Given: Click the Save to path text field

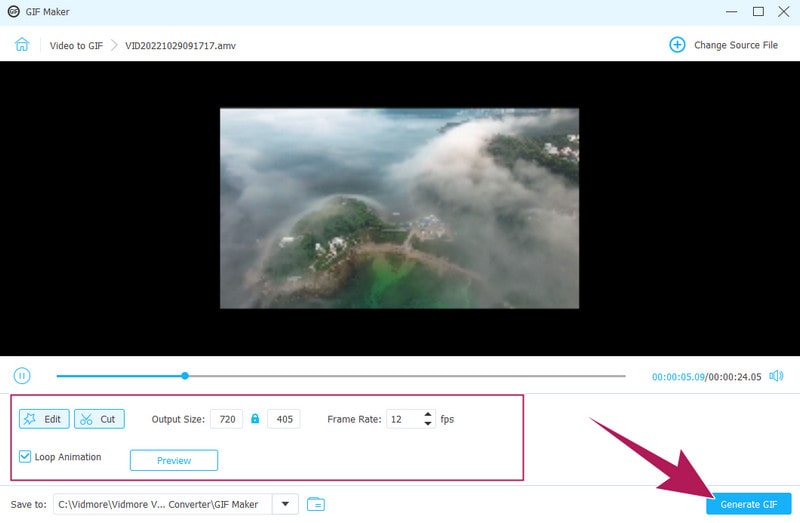Looking at the screenshot, I should (x=163, y=504).
